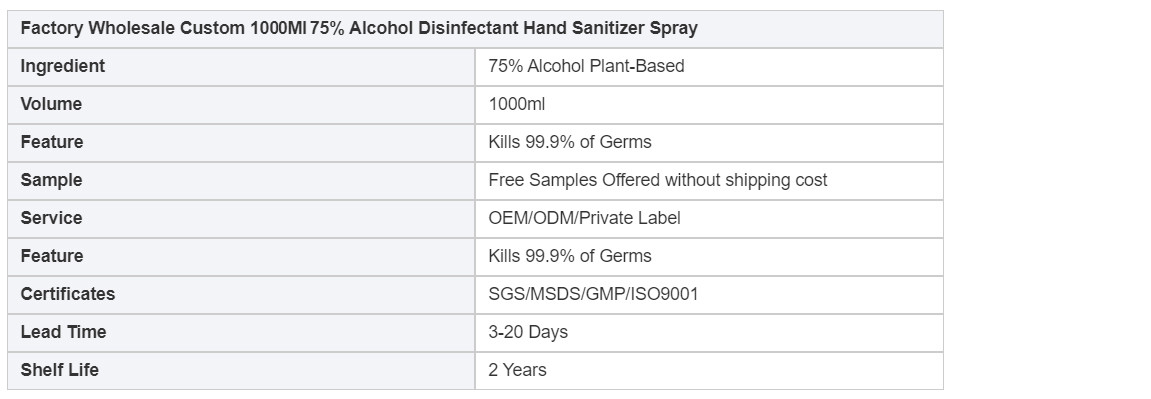Click the 3-20 Days value cell
The width and height of the screenshot is (1151, 399).
coord(709,332)
